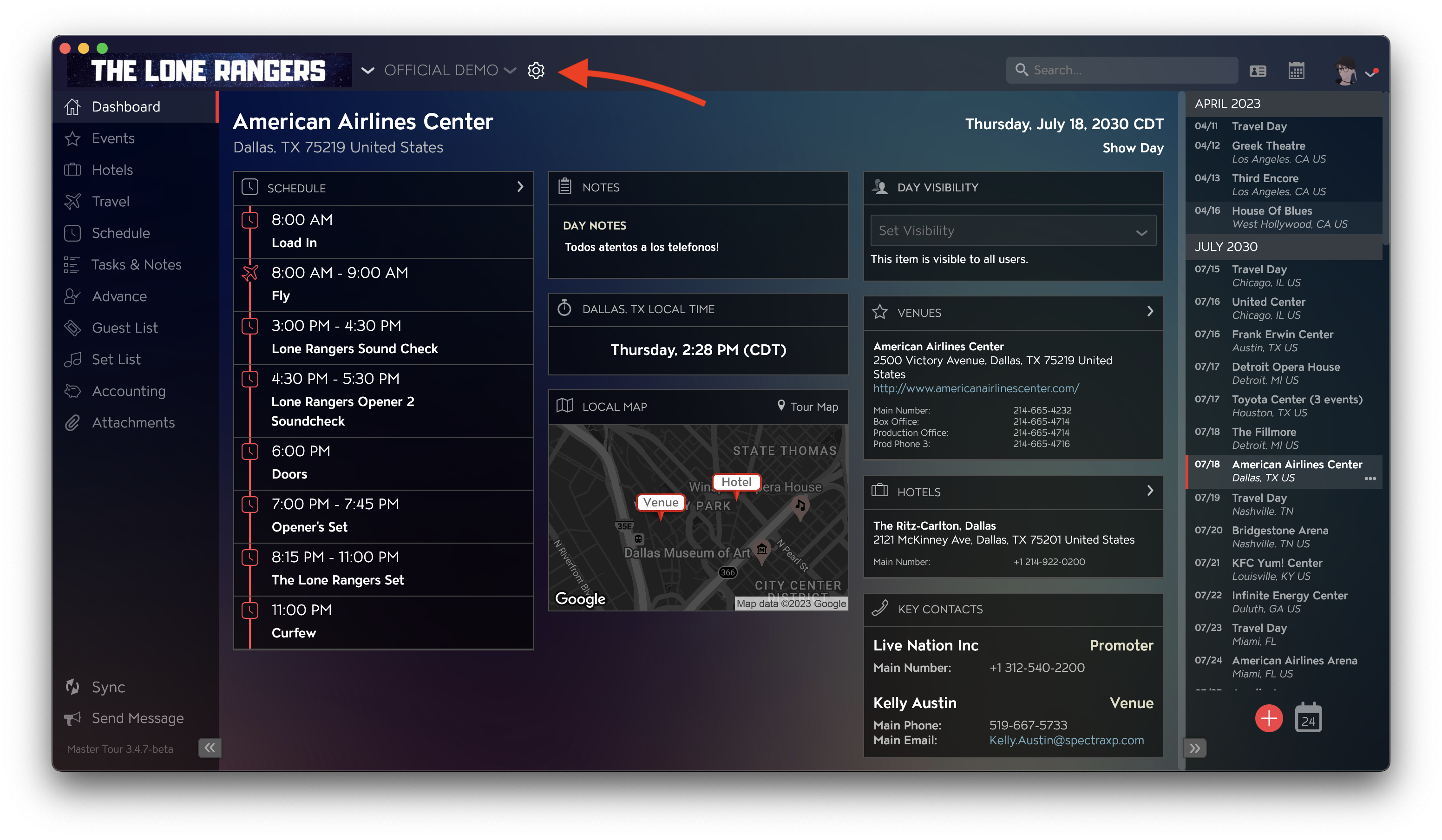This screenshot has height=840, width=1442.
Task: Expand the Venues panel arrow
Action: [1150, 311]
